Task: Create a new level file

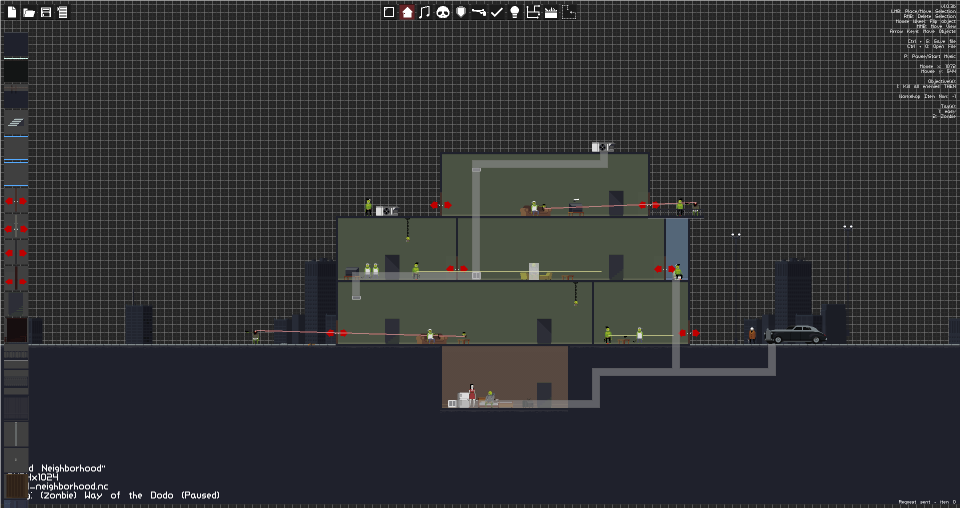Action: pos(12,12)
